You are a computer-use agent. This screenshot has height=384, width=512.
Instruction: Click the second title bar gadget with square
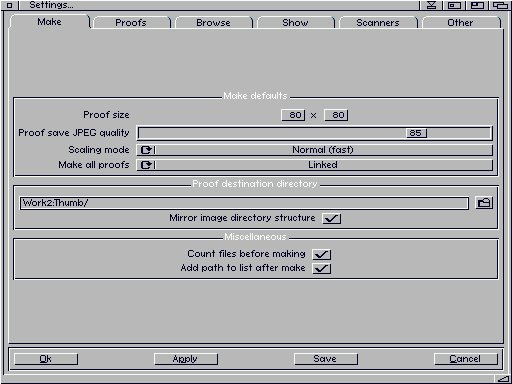click(x=454, y=5)
